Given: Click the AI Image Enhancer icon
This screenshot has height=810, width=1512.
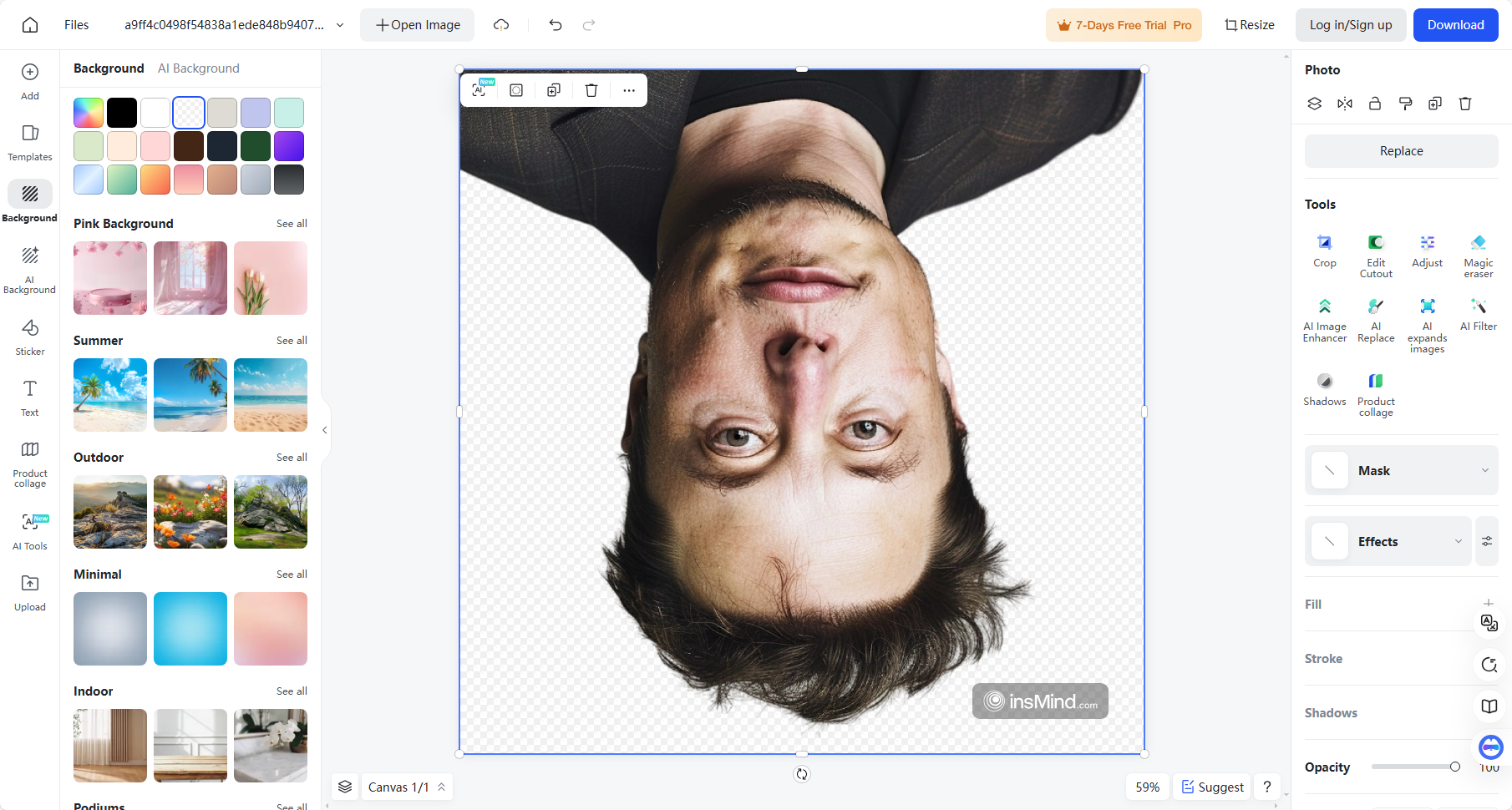Looking at the screenshot, I should (1324, 306).
